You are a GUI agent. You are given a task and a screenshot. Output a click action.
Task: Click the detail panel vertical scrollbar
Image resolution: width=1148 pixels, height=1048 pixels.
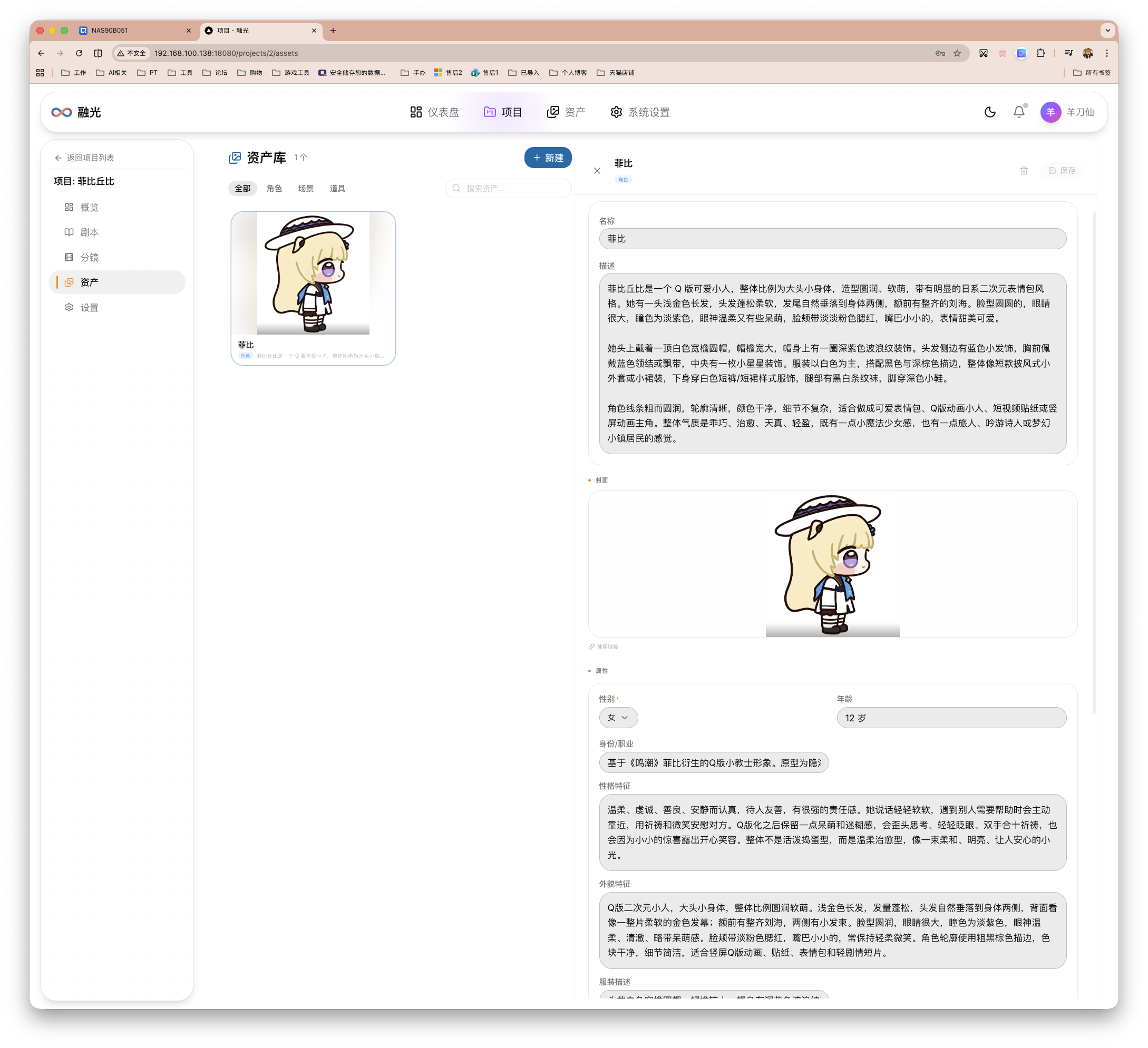(x=1094, y=462)
